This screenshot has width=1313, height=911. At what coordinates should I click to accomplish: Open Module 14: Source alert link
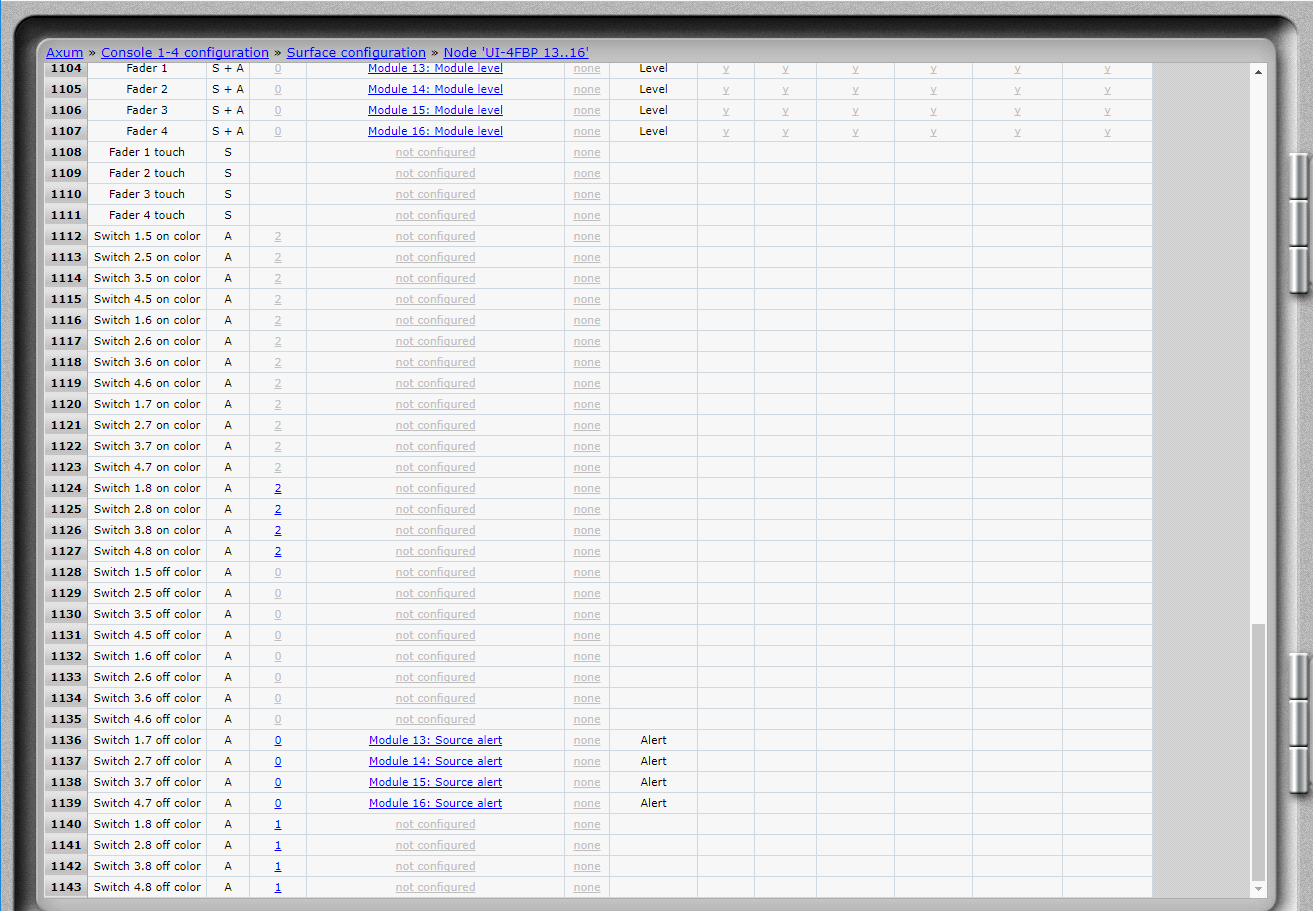(x=435, y=761)
